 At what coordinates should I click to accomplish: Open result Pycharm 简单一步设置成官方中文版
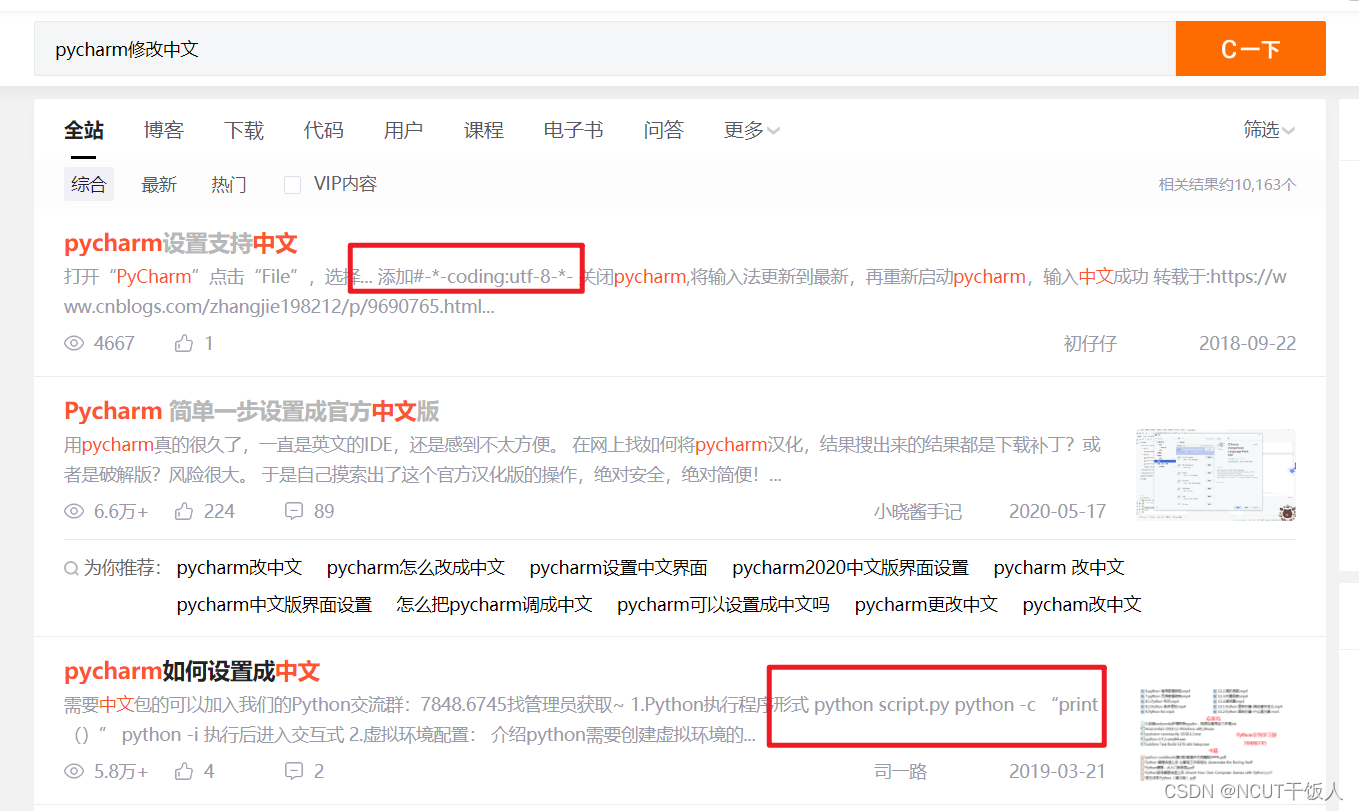(x=252, y=411)
